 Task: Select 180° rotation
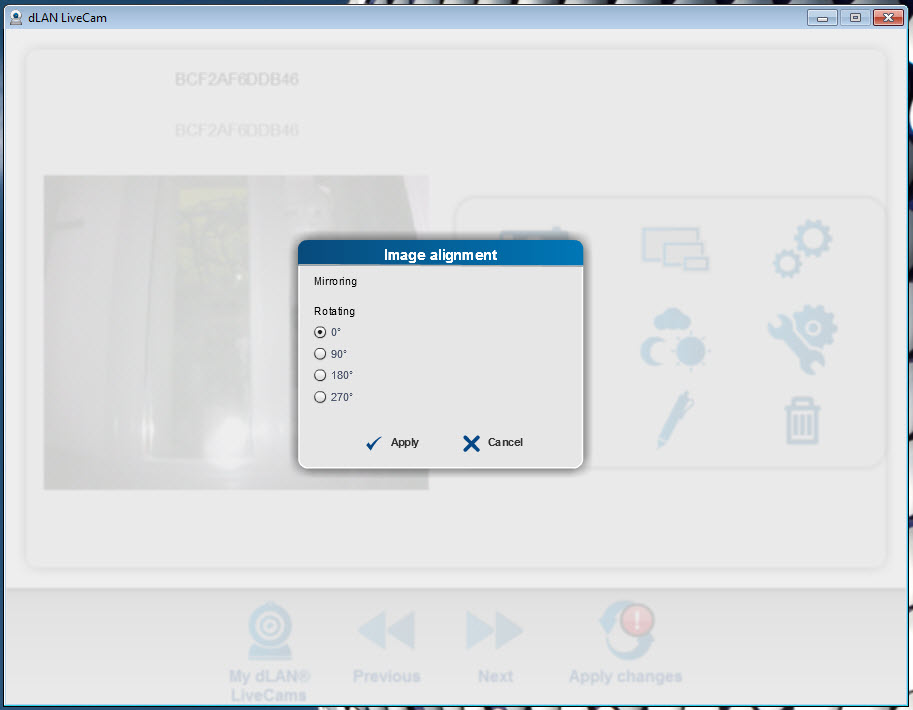click(320, 376)
